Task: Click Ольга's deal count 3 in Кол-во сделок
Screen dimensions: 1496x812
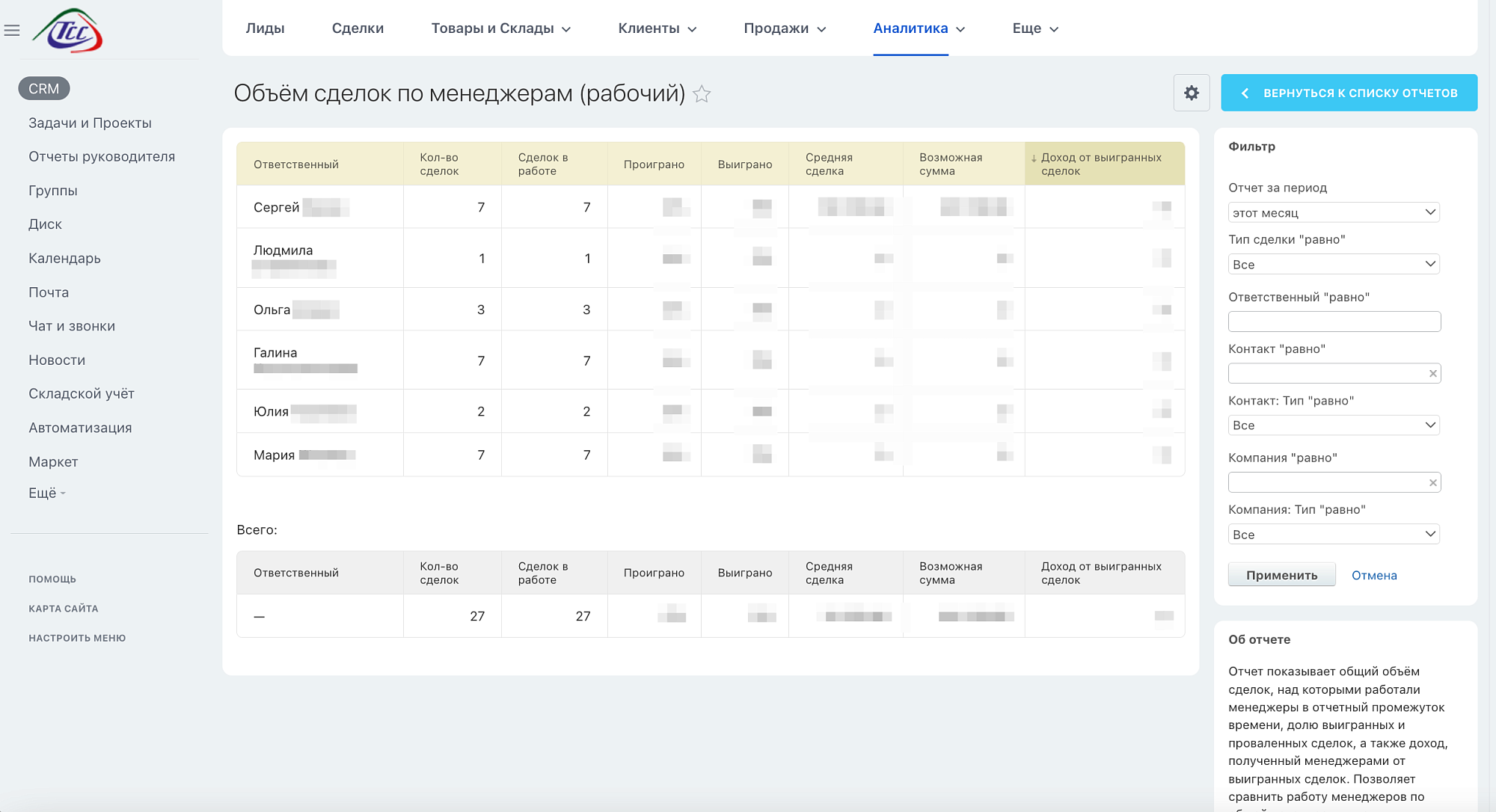Action: pyautogui.click(x=481, y=310)
